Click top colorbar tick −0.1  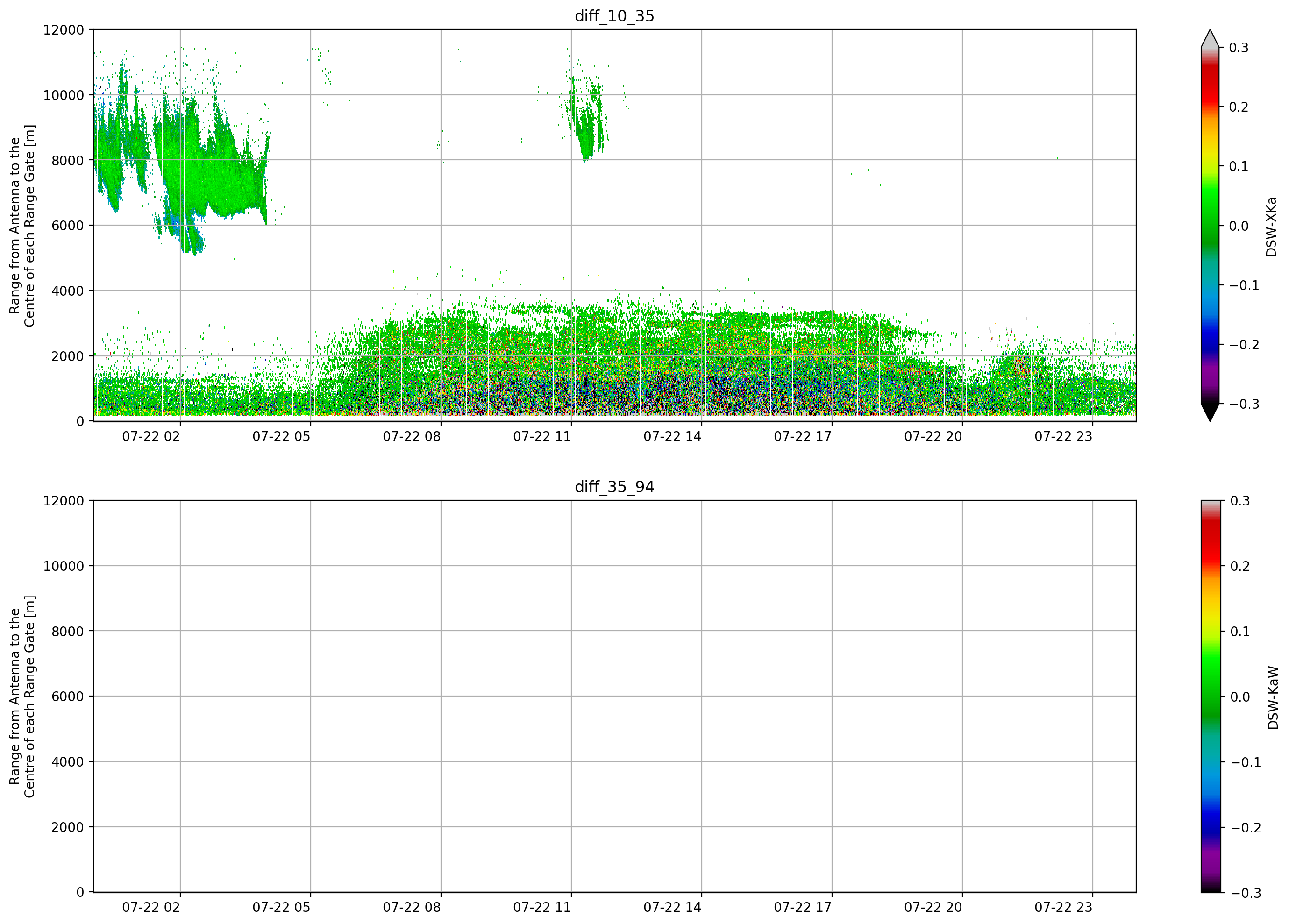tap(1244, 285)
